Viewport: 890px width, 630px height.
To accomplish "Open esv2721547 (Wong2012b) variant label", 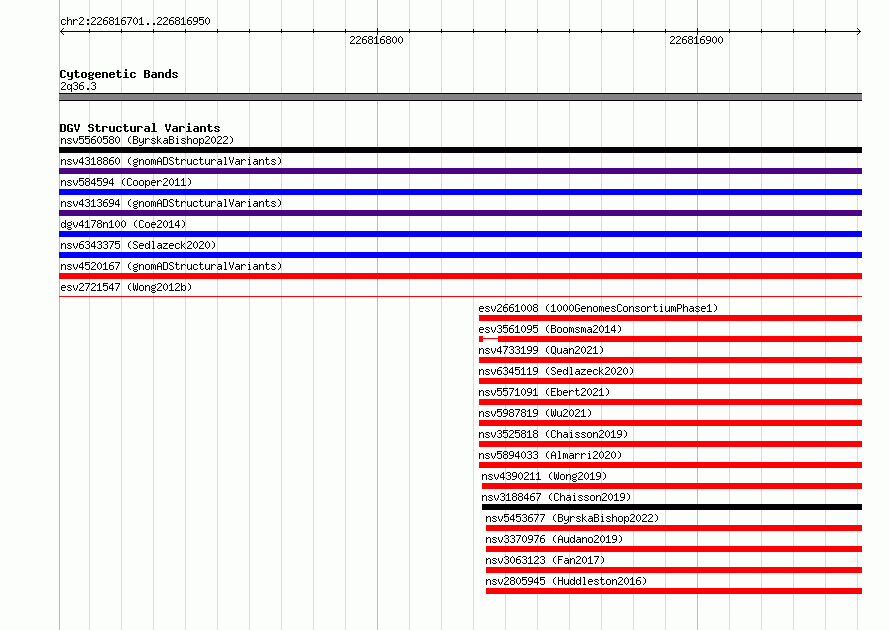I will point(126,287).
